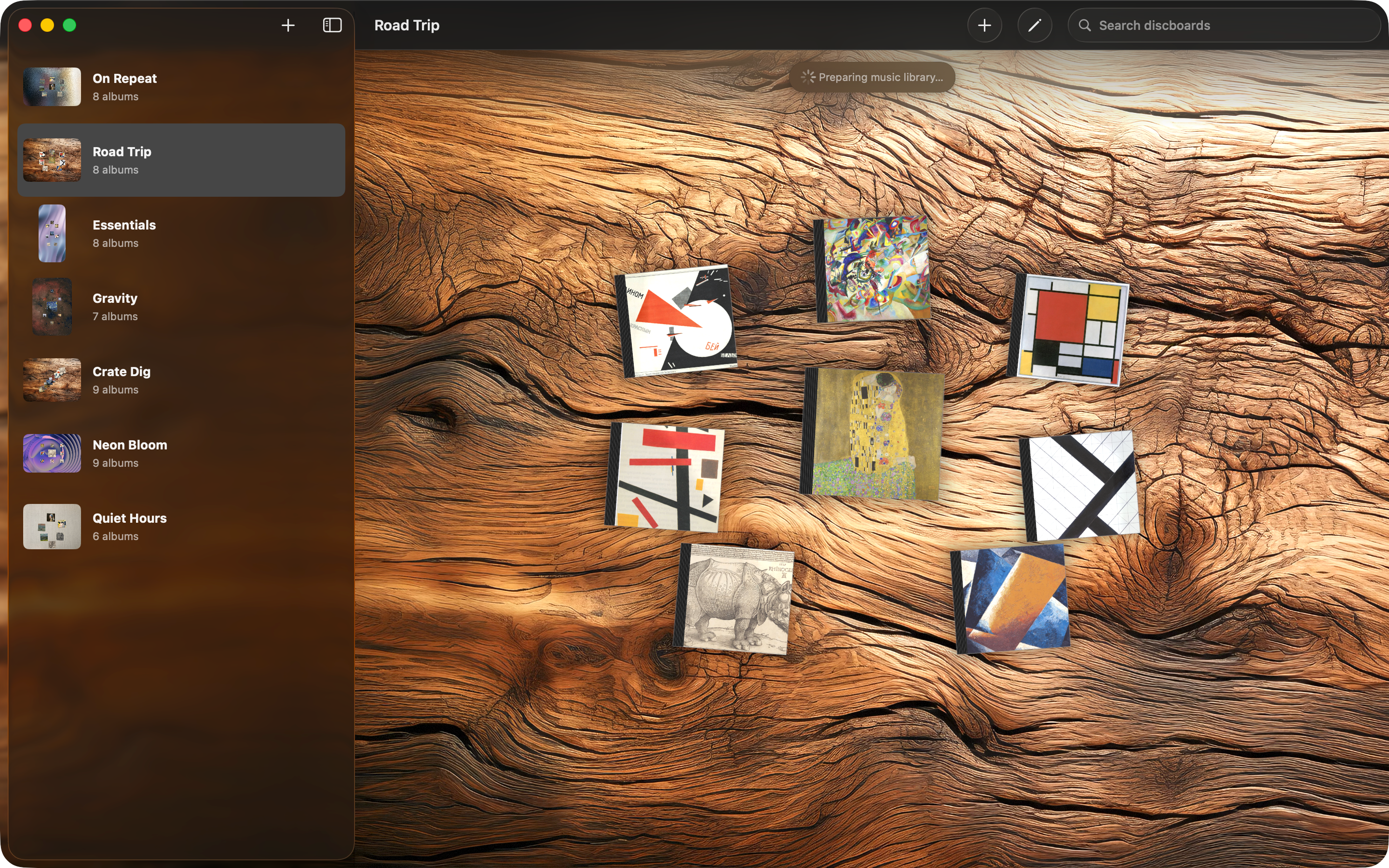Click the "9 albums" text under Crate Dig

[x=115, y=390]
